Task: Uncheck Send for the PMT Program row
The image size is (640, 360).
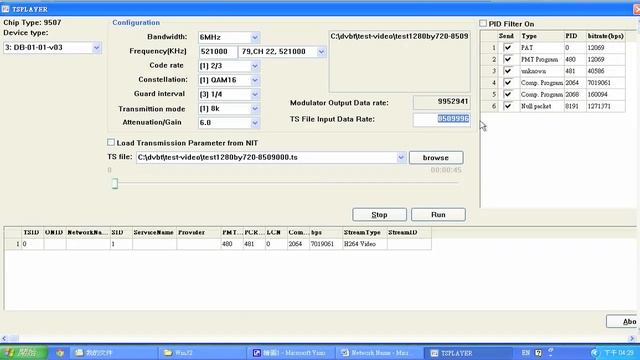Action: coord(508,60)
